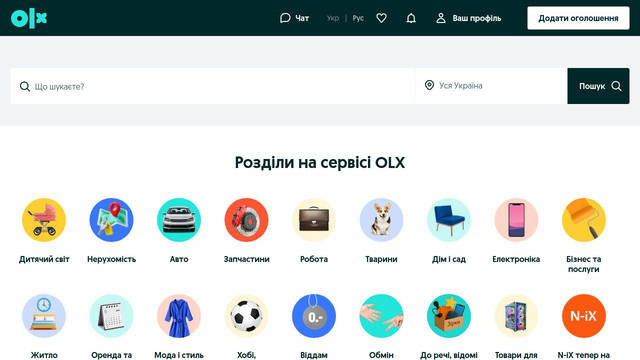Click the Пошук search button
640x360 pixels.
pyautogui.click(x=598, y=86)
